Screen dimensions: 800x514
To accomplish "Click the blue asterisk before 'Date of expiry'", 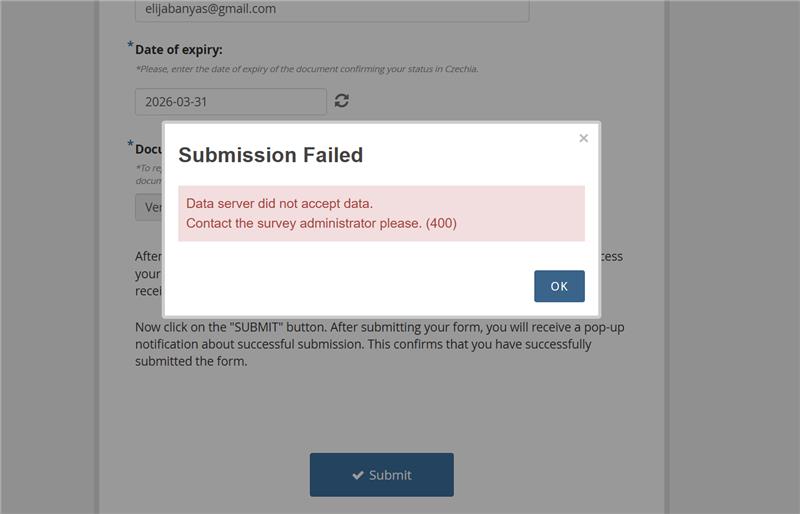I will 131,44.
